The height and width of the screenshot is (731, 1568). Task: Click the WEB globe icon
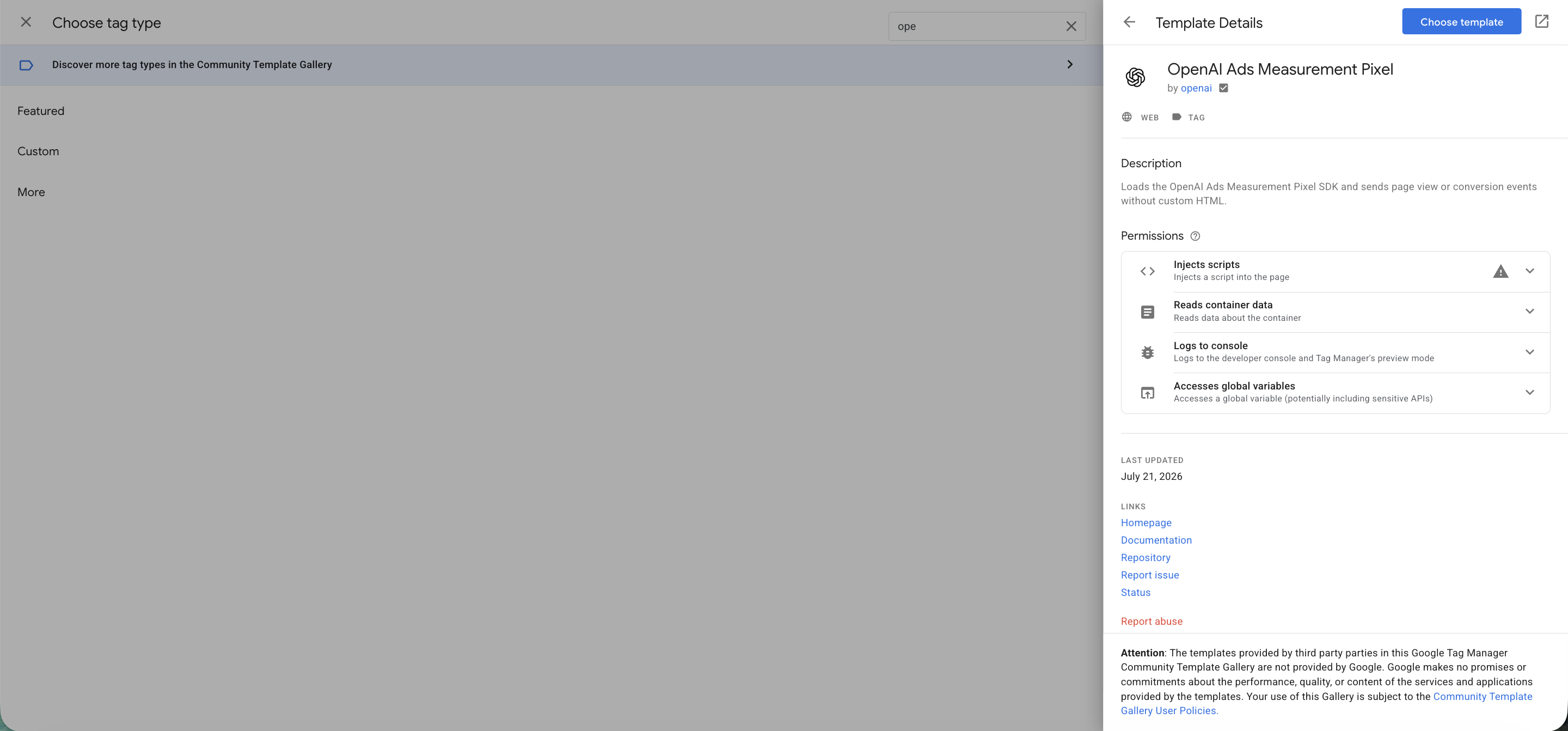click(x=1126, y=117)
